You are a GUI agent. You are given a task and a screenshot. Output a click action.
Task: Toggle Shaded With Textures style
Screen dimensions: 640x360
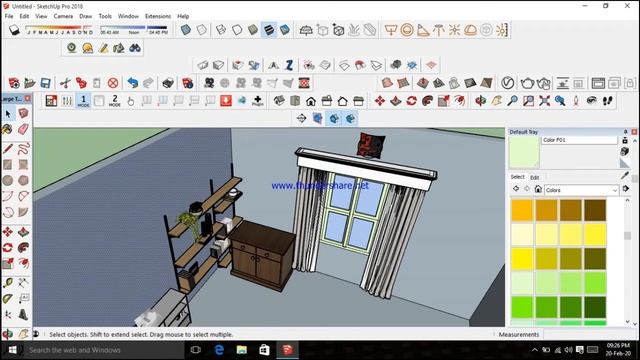point(269,30)
